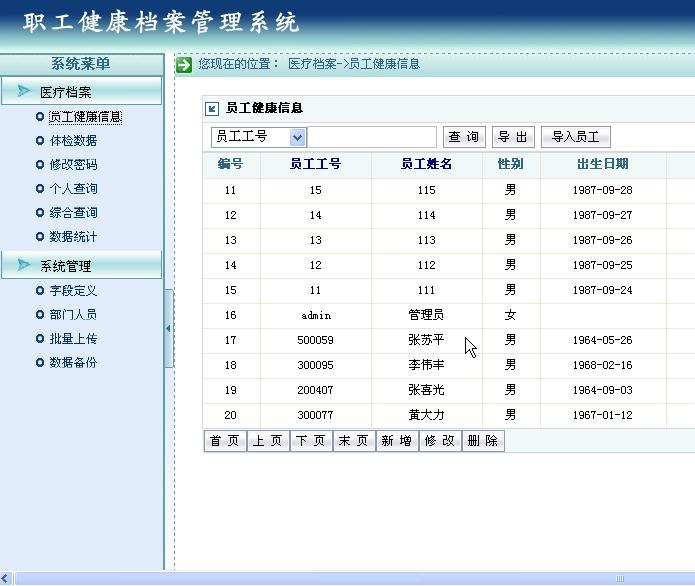The width and height of the screenshot is (695, 586).
Task: Click the arrow icon beside 医疗档案
Action: coord(23,92)
